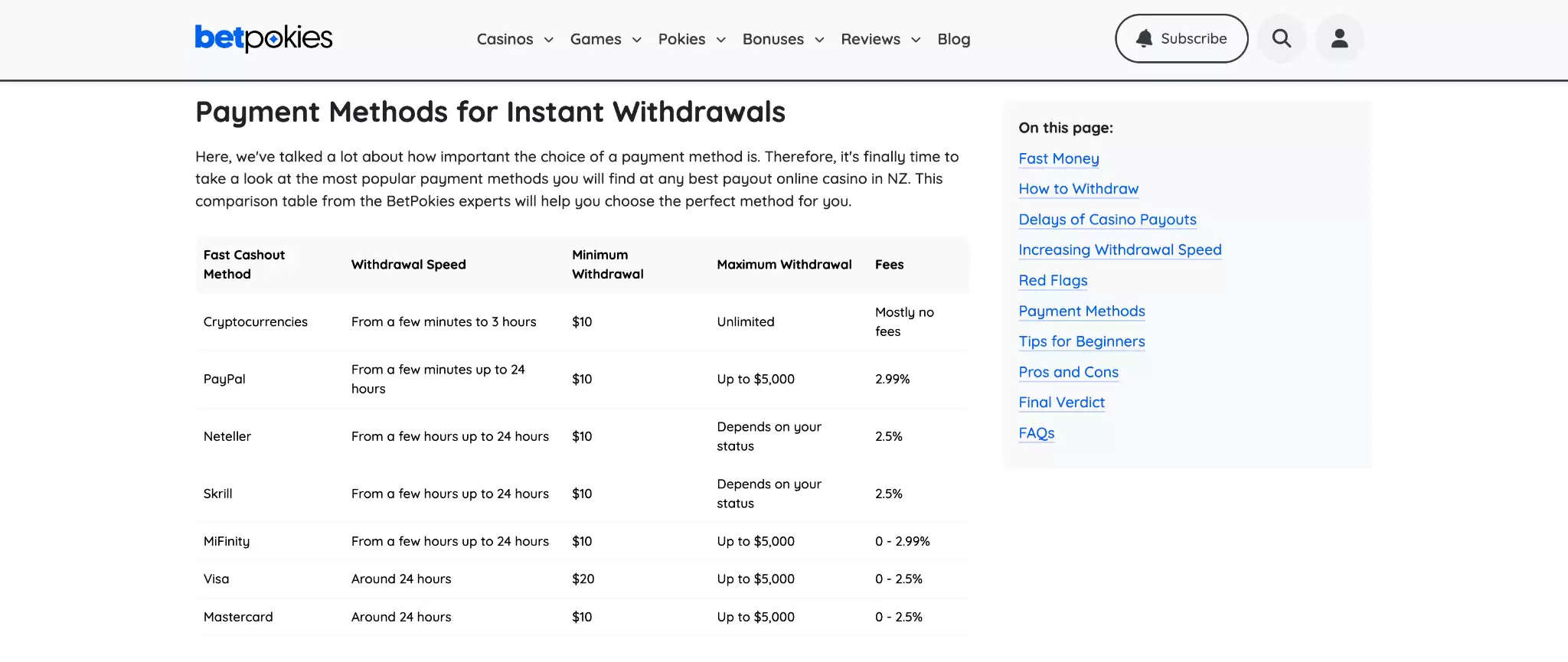Select Payment Methods in page contents
1568x662 pixels.
1081,311
